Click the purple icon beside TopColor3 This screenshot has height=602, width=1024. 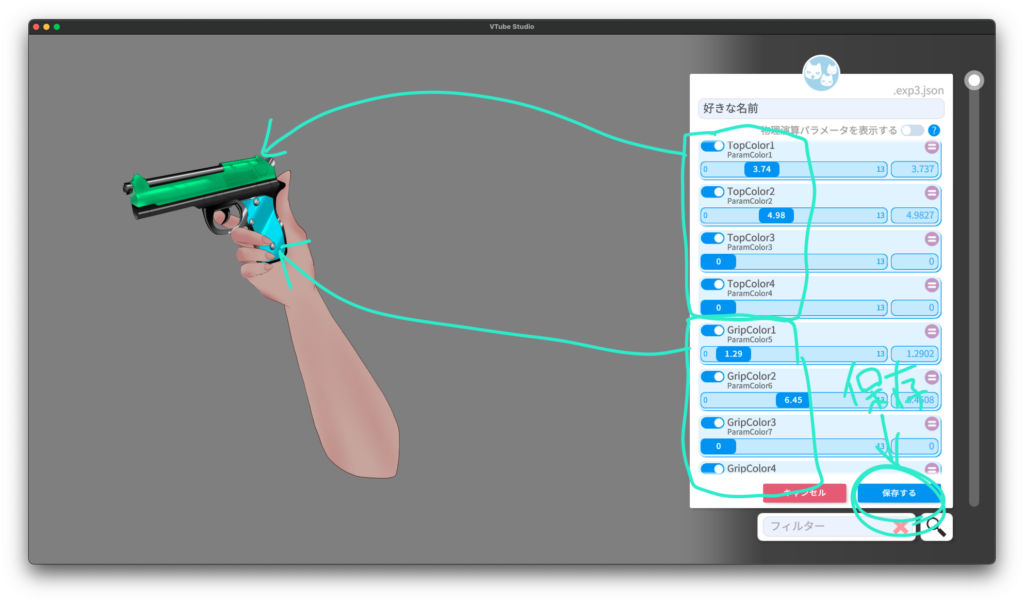point(931,239)
